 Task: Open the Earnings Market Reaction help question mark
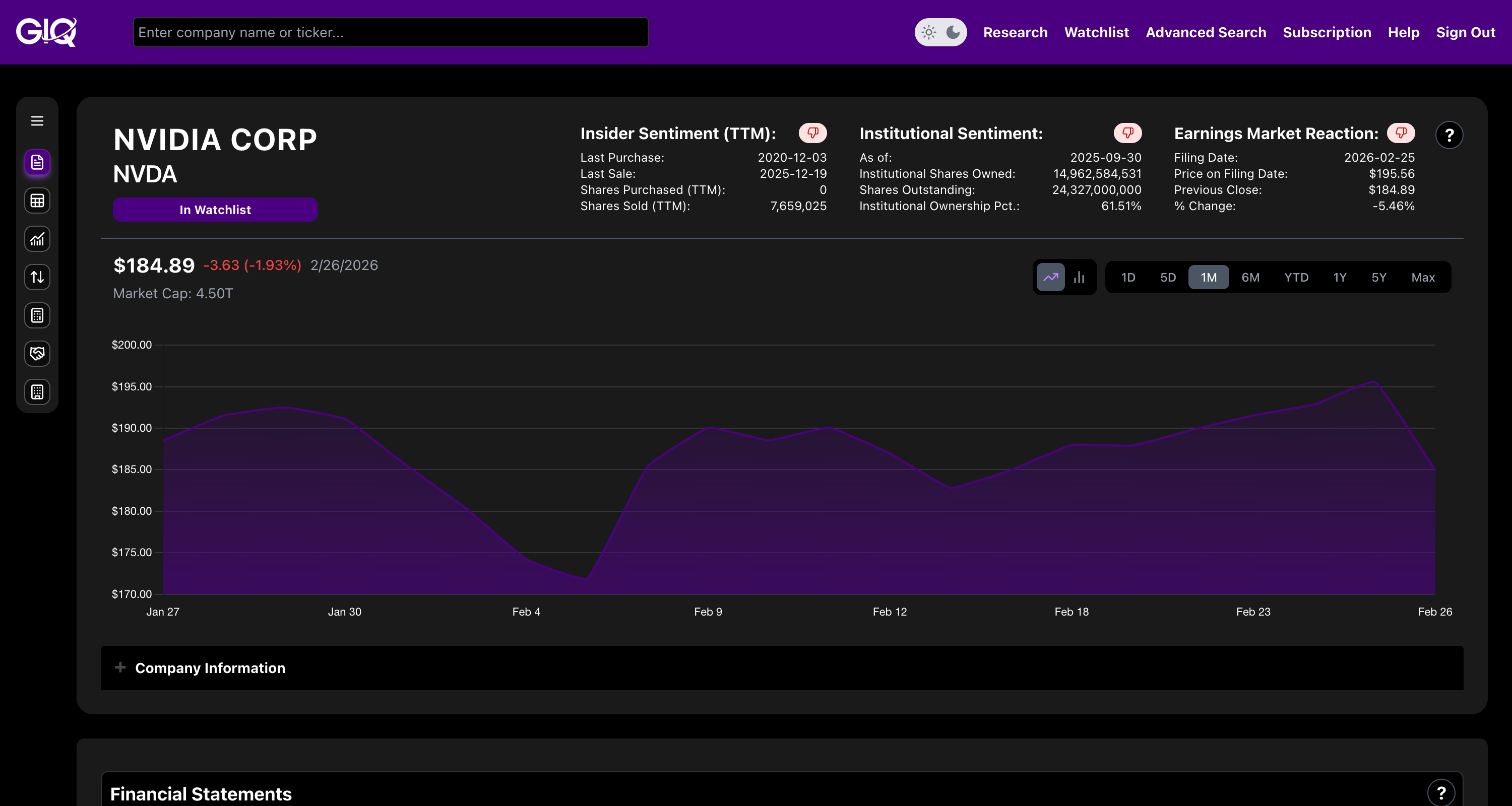coord(1449,136)
